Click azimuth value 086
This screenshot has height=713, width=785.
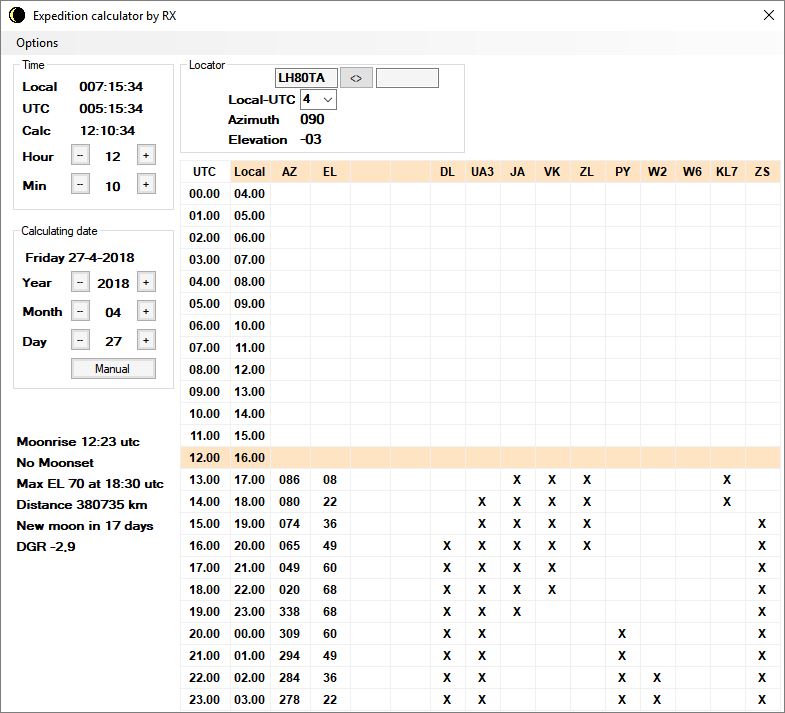tap(290, 480)
